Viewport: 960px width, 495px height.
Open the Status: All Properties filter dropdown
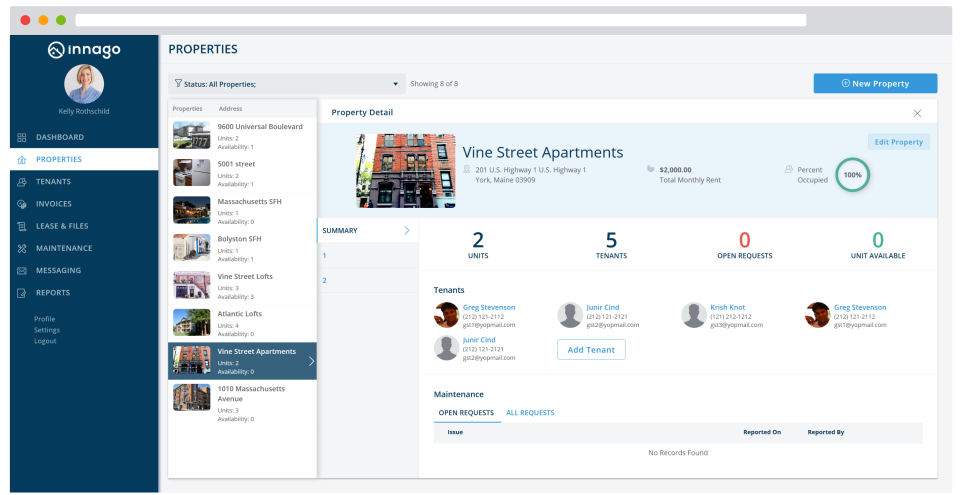[x=287, y=84]
